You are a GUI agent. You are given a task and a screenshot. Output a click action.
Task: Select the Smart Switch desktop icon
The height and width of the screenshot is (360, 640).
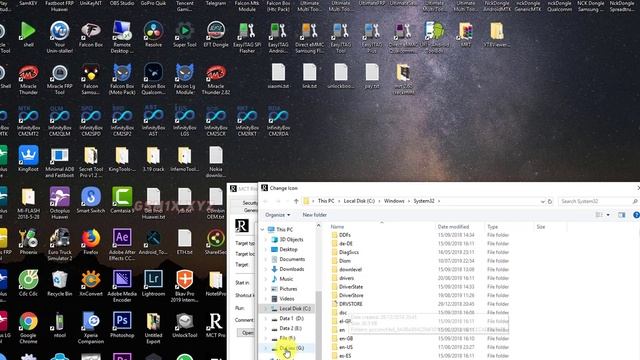(91, 201)
